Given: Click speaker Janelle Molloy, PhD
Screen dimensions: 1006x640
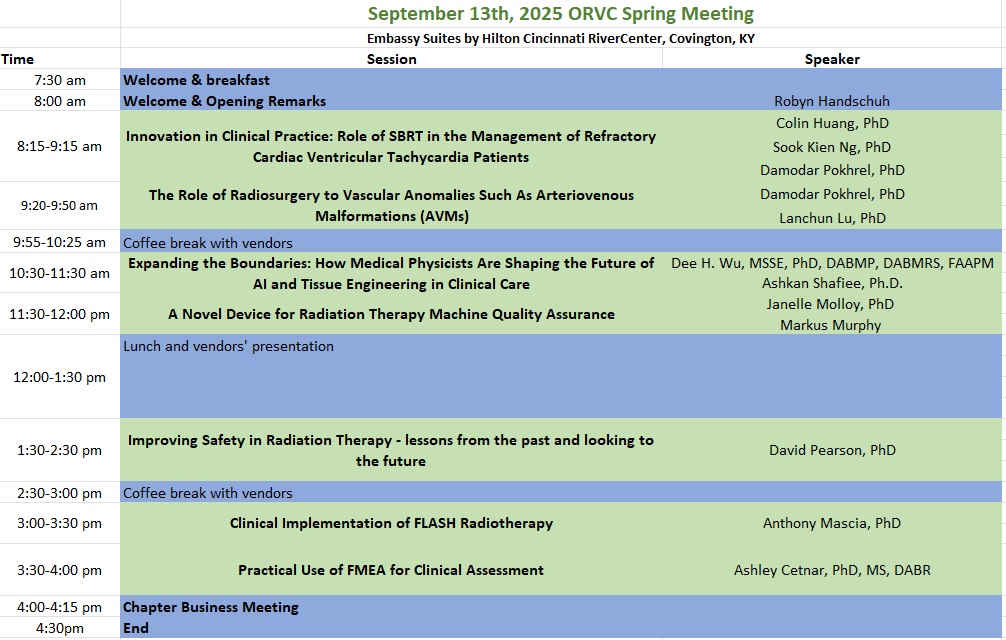Looking at the screenshot, I should pos(830,304).
